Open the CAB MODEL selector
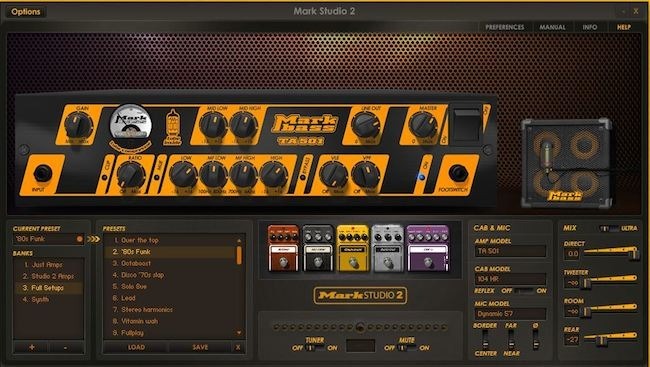 pyautogui.click(x=510, y=279)
